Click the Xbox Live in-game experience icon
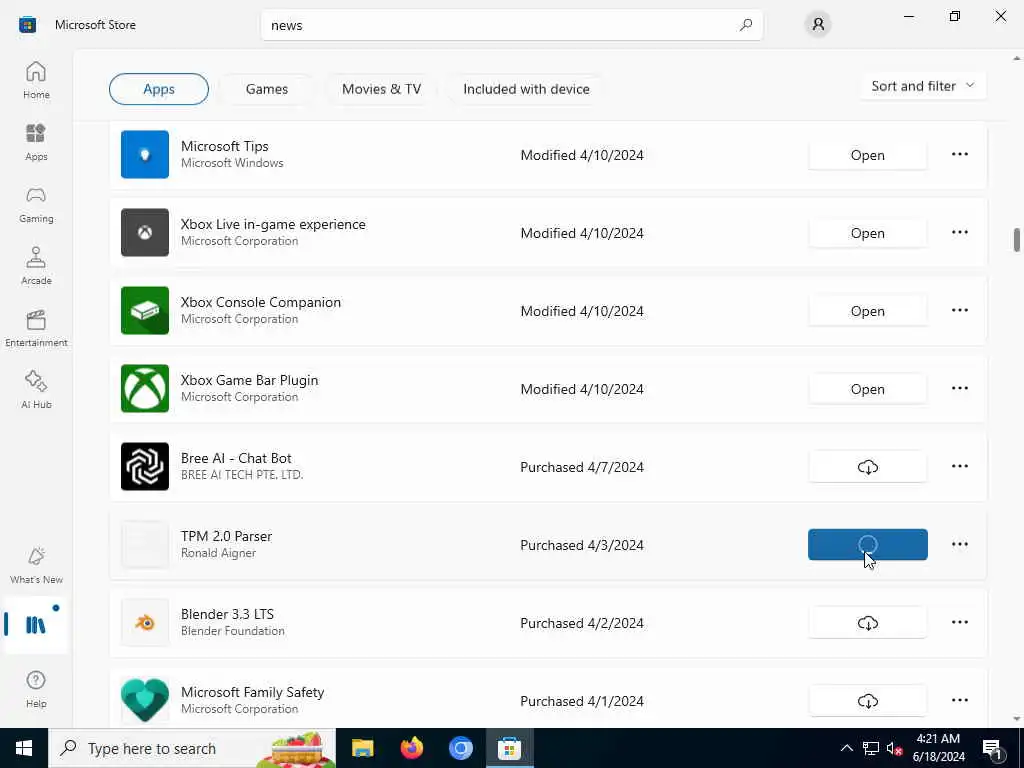 pyautogui.click(x=145, y=232)
